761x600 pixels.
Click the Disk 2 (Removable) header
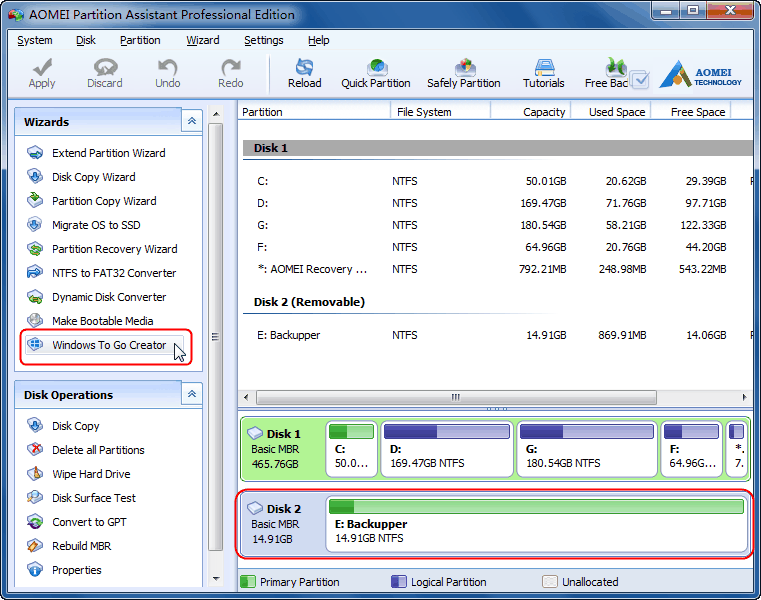[x=309, y=302]
